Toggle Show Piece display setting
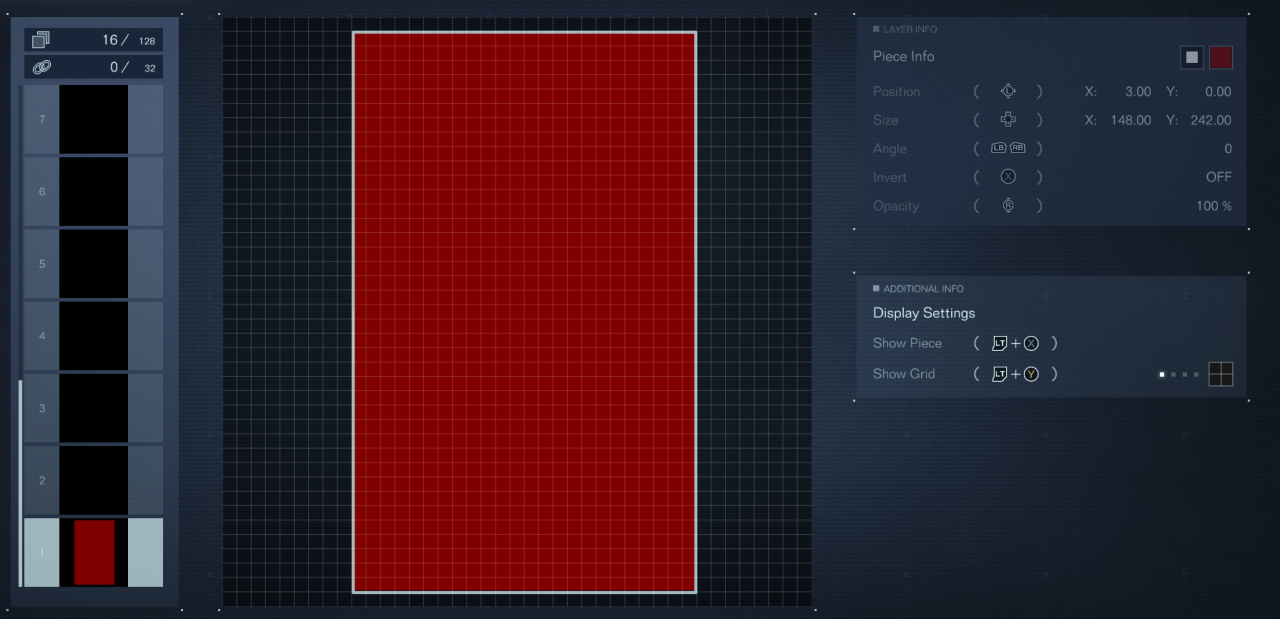1280x619 pixels. [907, 343]
